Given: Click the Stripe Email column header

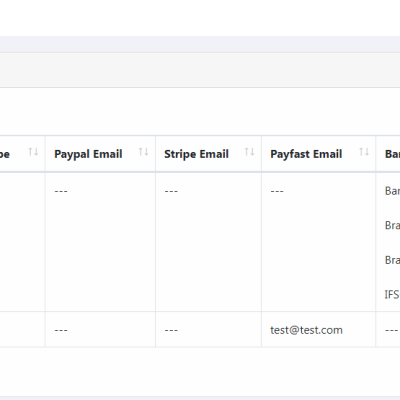Looking at the screenshot, I should click(196, 154).
